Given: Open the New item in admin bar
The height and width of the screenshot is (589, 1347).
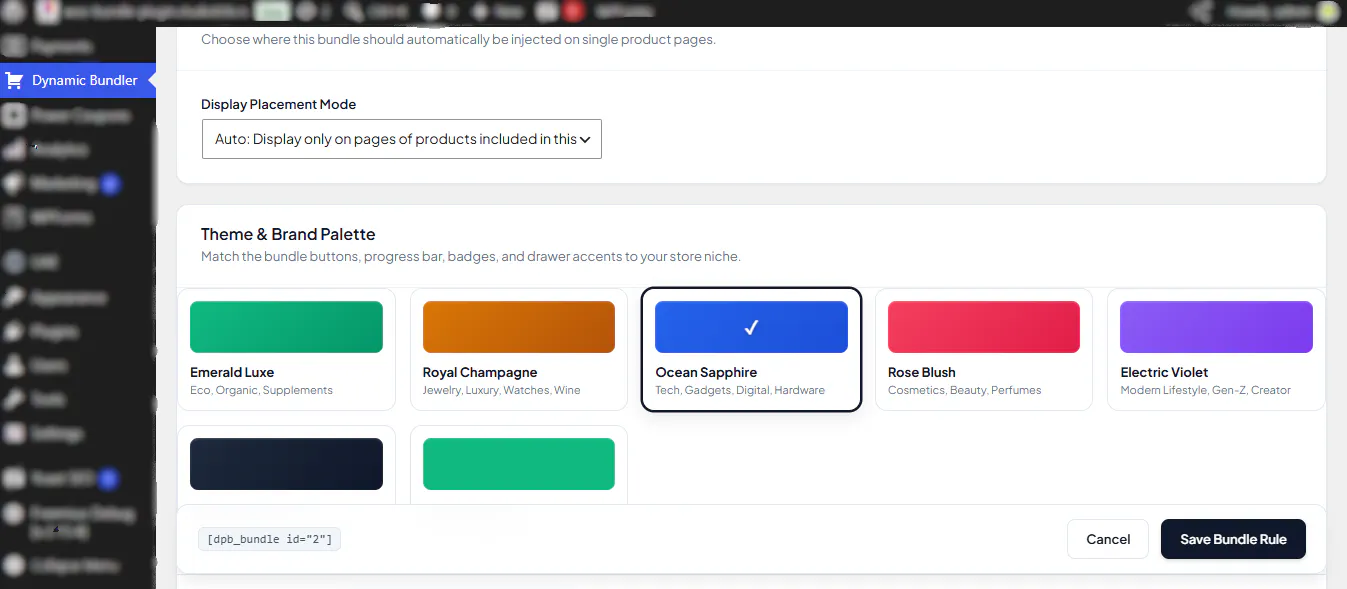Looking at the screenshot, I should click(x=497, y=12).
